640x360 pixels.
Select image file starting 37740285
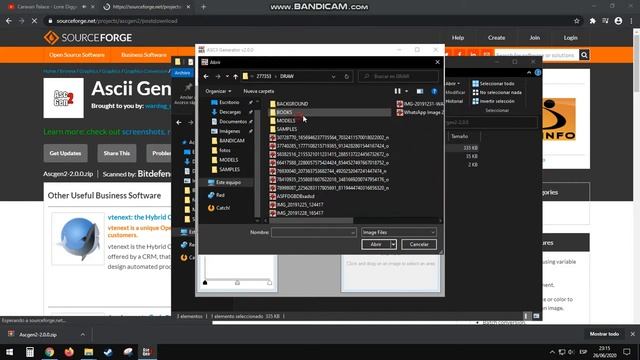click(333, 146)
